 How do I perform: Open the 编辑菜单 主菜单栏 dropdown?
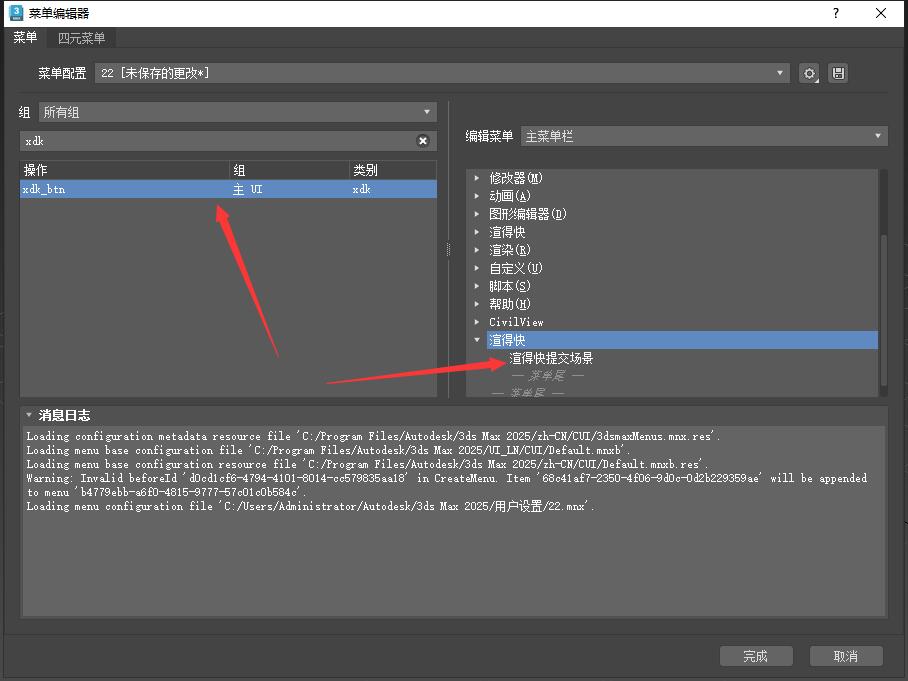point(878,136)
